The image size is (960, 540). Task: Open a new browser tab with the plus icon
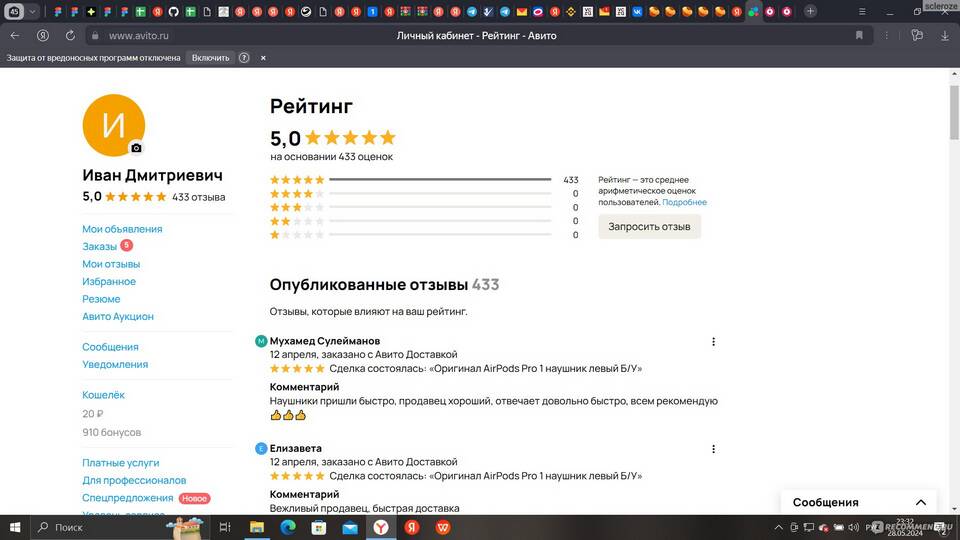(x=810, y=11)
